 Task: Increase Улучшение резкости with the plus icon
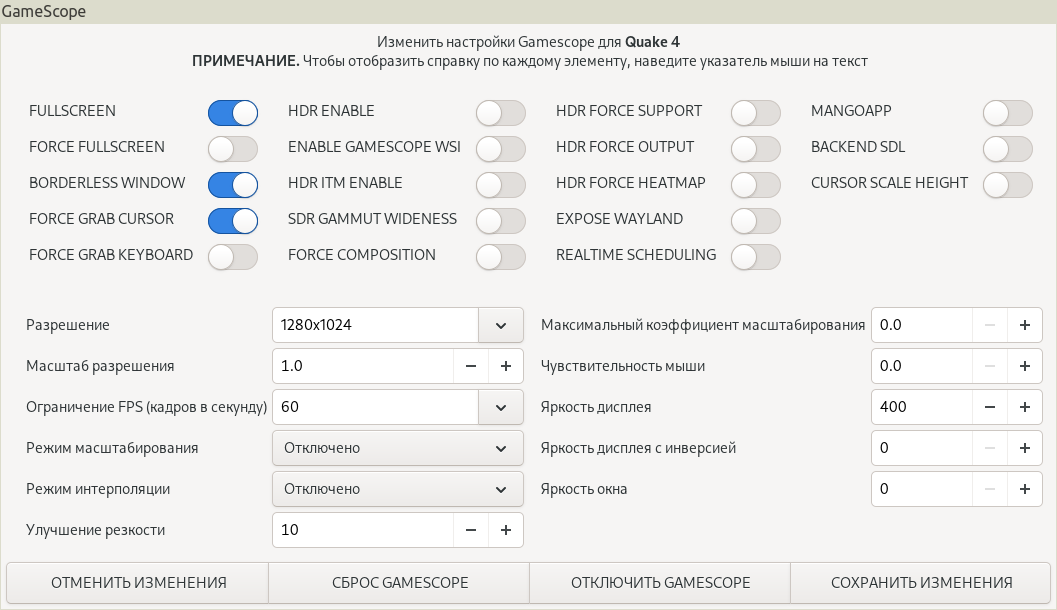(505, 530)
